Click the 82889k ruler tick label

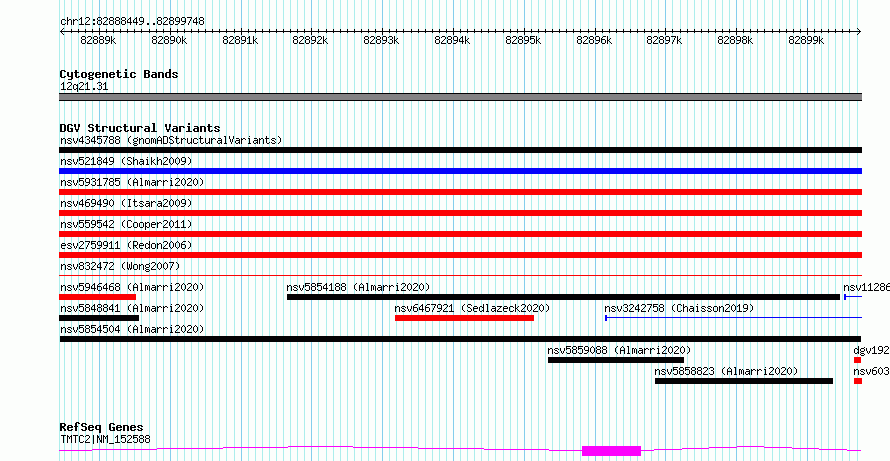point(98,40)
